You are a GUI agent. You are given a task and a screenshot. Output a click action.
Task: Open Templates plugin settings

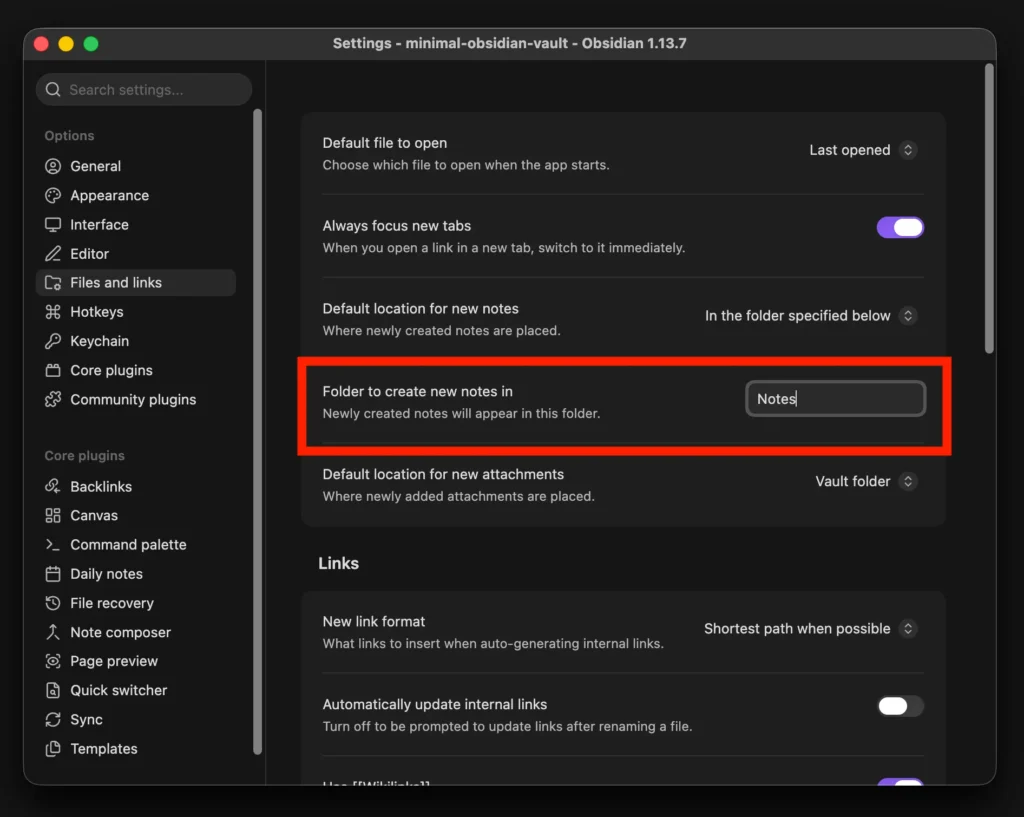[x=136, y=748]
